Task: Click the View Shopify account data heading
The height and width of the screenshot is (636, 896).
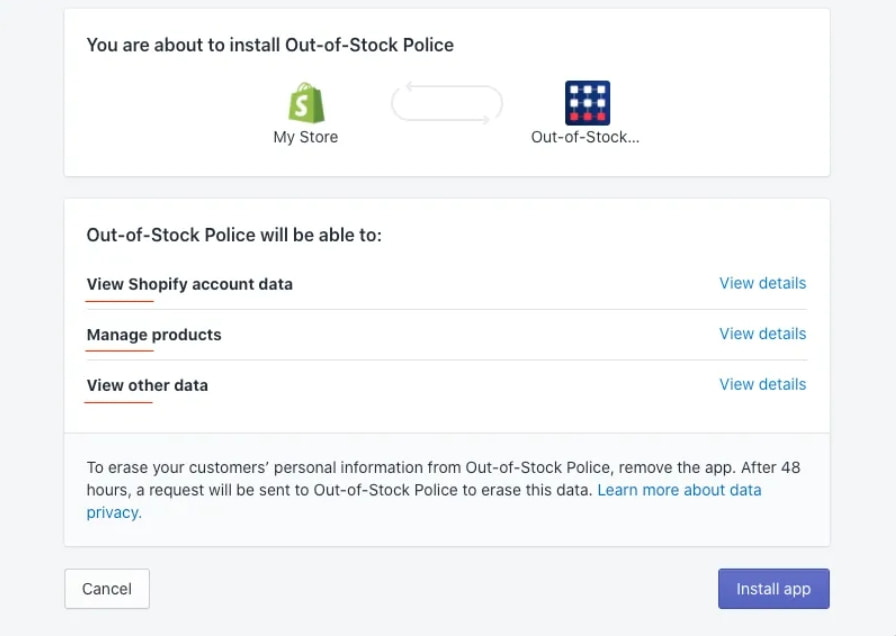Action: coord(189,284)
